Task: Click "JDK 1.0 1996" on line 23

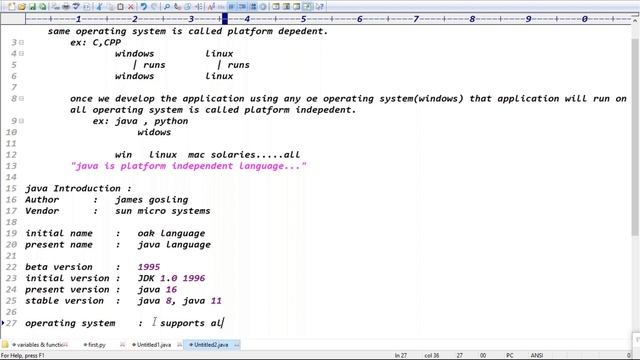Action: pos(171,278)
